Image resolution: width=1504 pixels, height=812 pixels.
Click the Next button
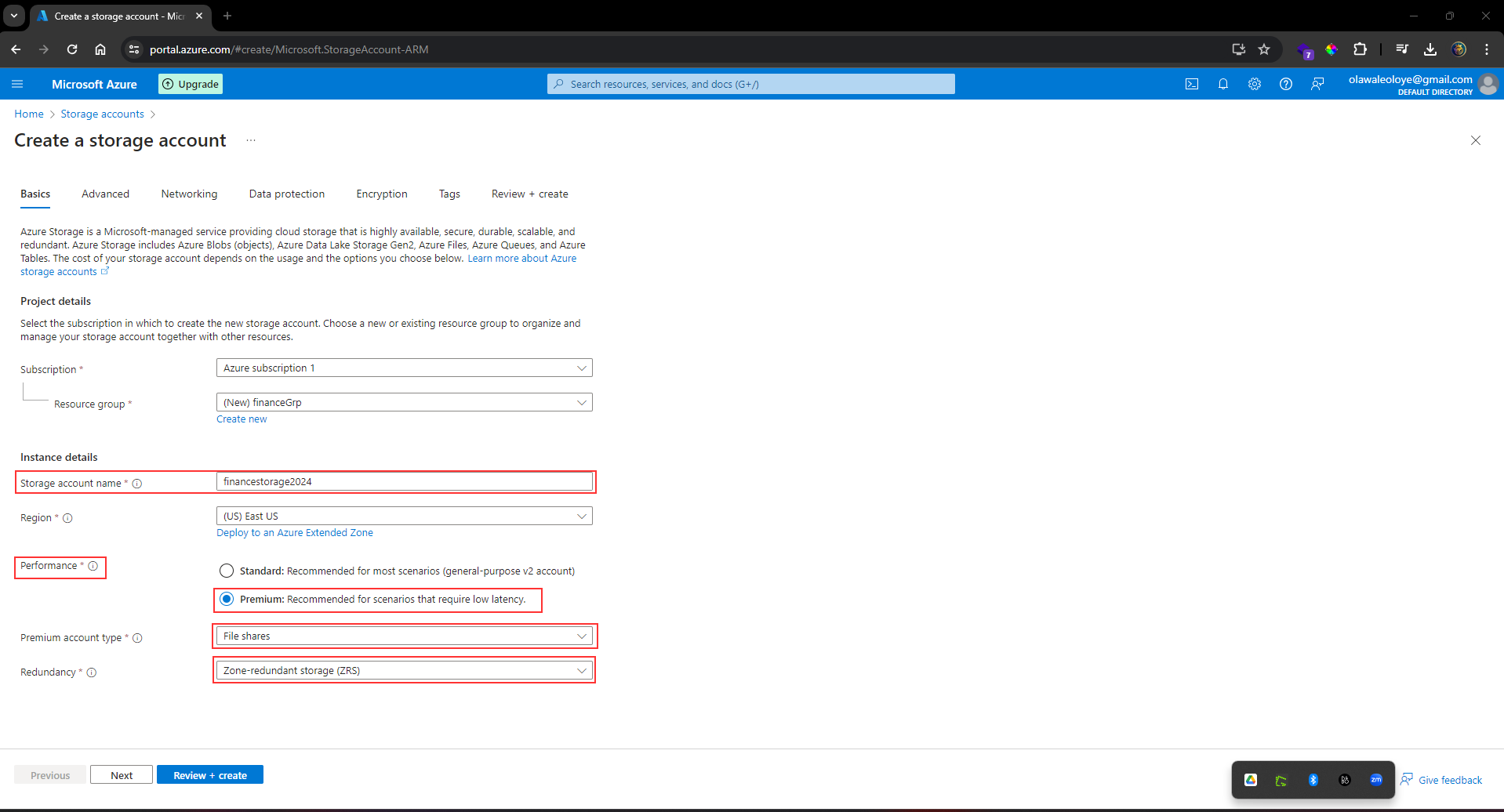pyautogui.click(x=122, y=775)
